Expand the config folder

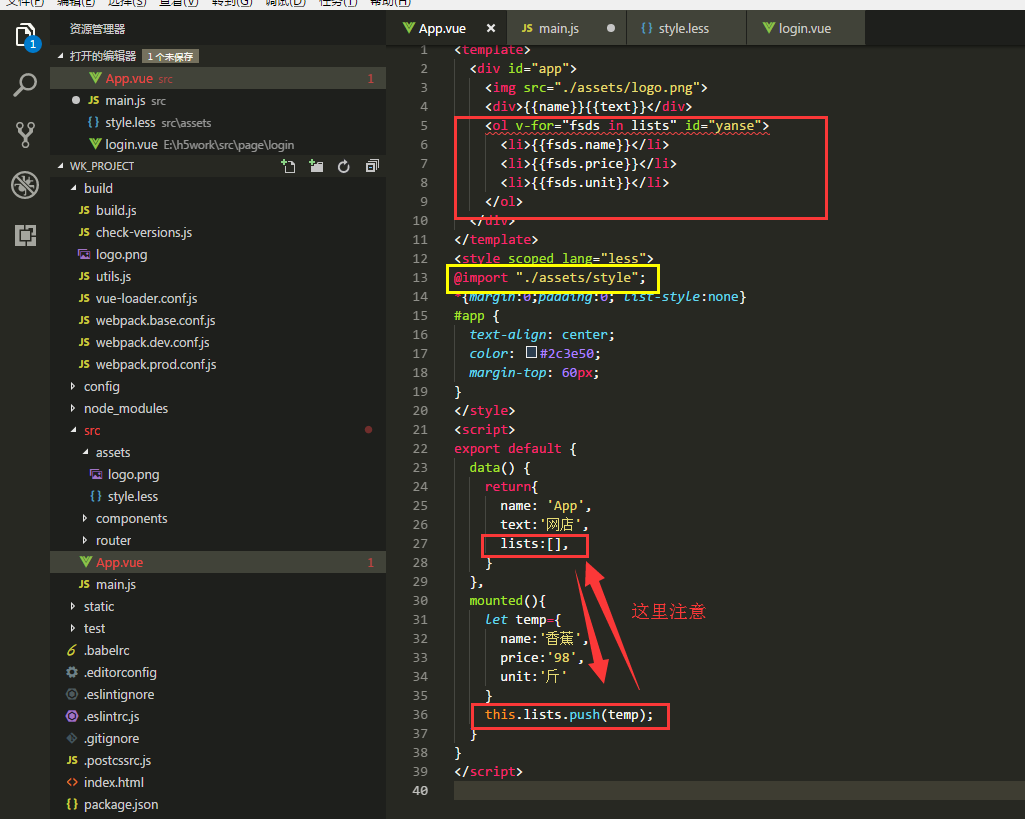click(x=73, y=386)
